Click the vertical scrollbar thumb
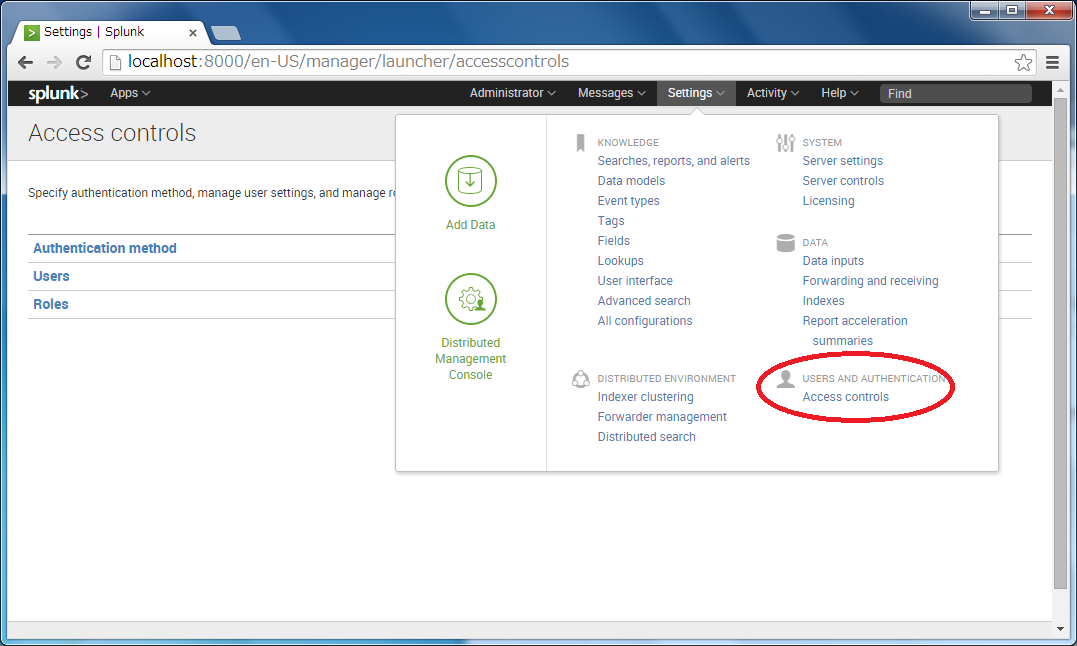The width and height of the screenshot is (1077, 646). (1060, 343)
